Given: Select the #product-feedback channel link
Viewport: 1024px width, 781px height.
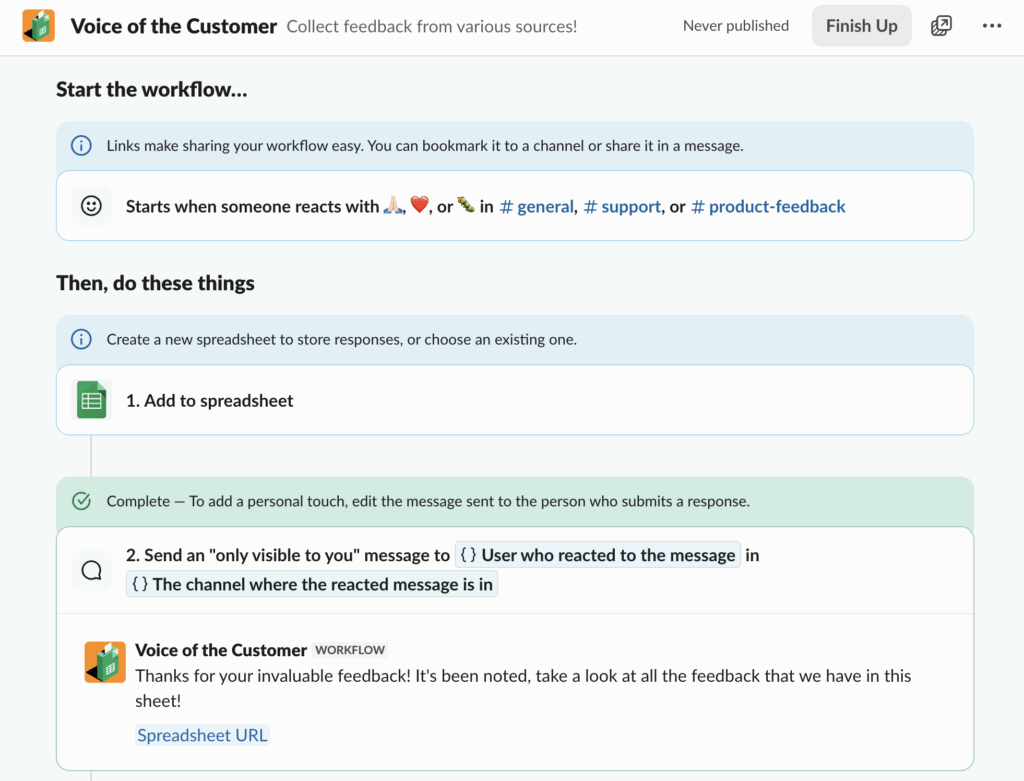Looking at the screenshot, I should [x=768, y=206].
